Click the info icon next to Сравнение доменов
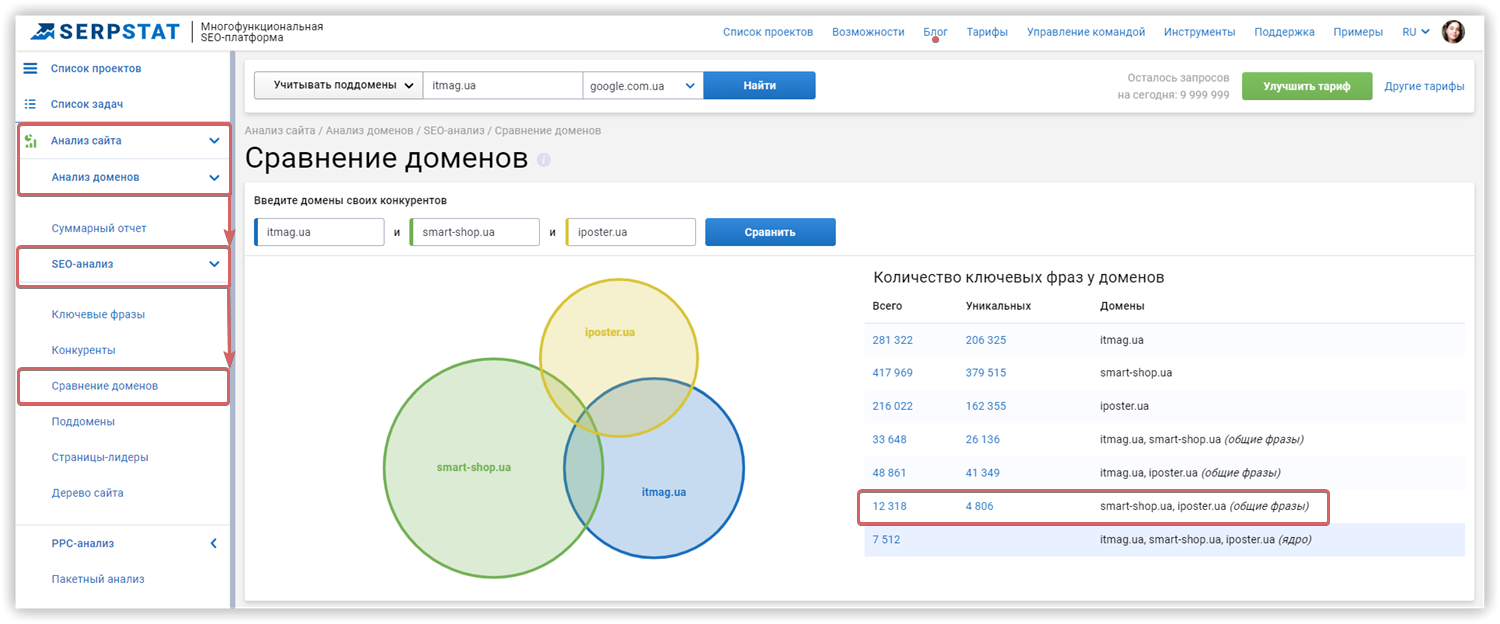1500x624 pixels. coord(544,160)
